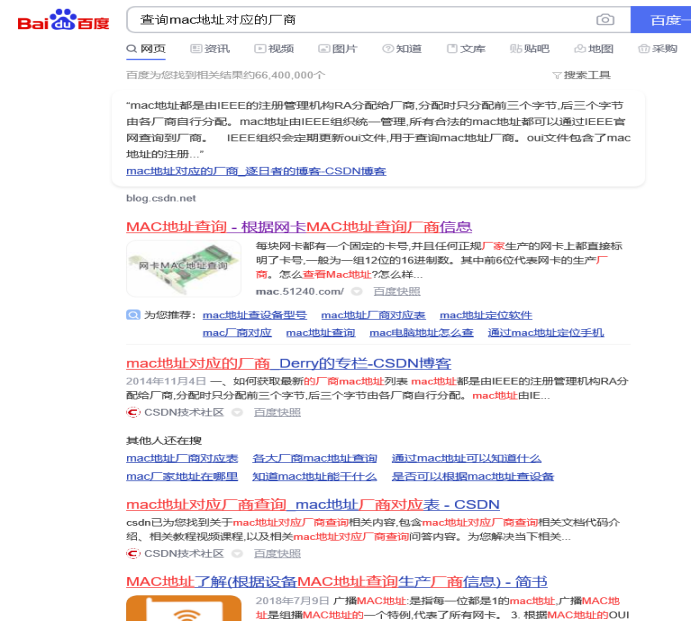The width and height of the screenshot is (692, 621).
Task: Expand dropdown arrow under the Derry的专栏 result
Action: pyautogui.click(x=237, y=412)
